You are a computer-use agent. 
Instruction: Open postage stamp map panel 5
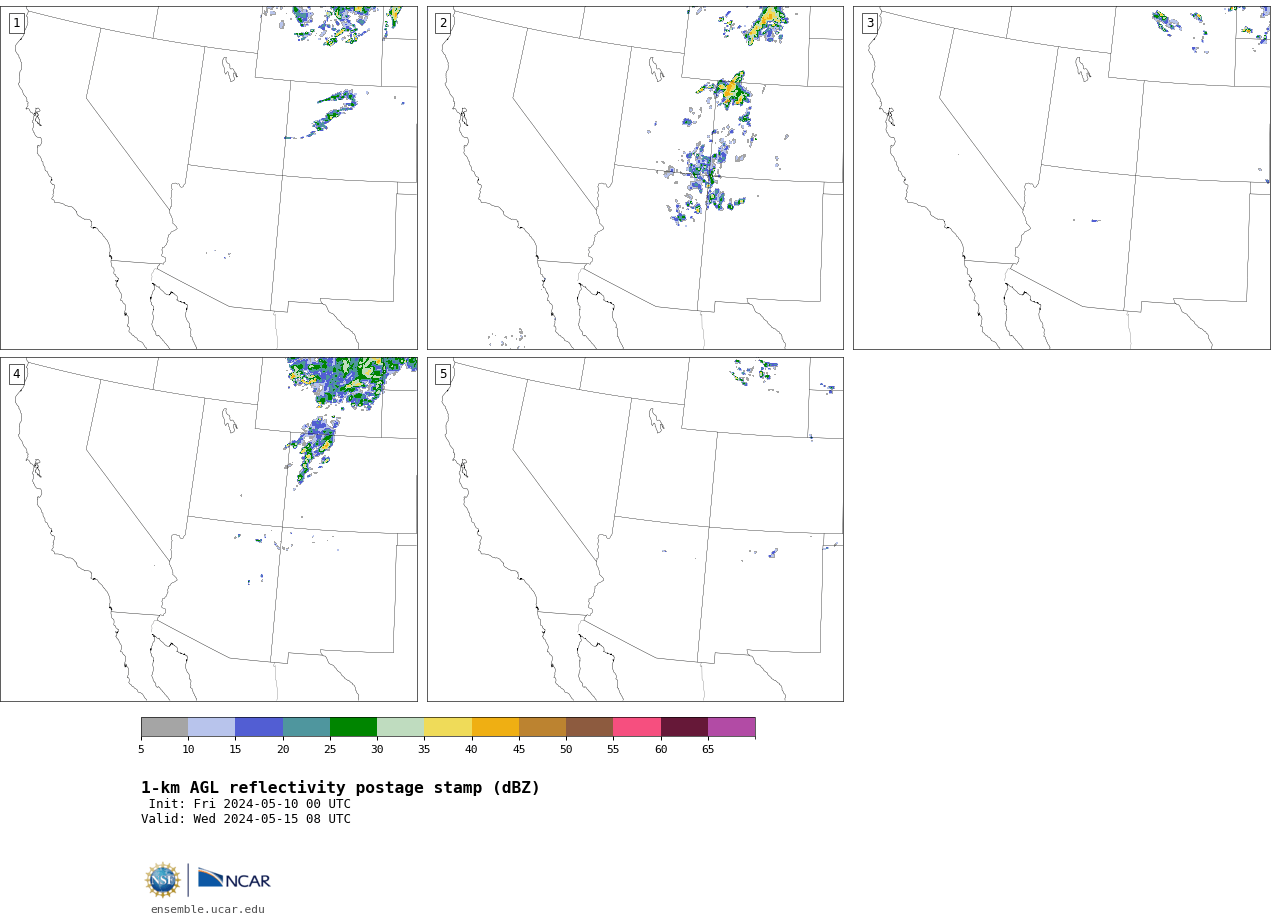[635, 529]
